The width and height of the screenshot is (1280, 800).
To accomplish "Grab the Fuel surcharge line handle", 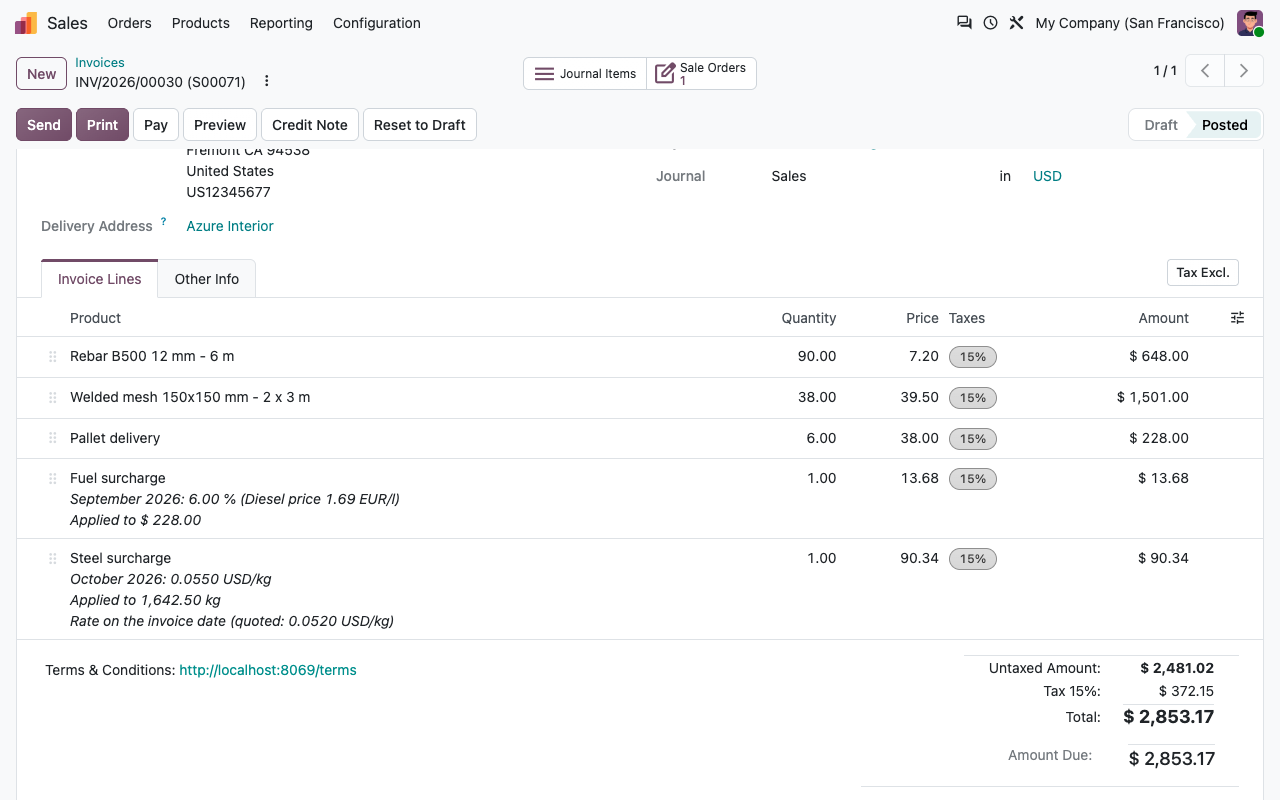I will point(53,479).
